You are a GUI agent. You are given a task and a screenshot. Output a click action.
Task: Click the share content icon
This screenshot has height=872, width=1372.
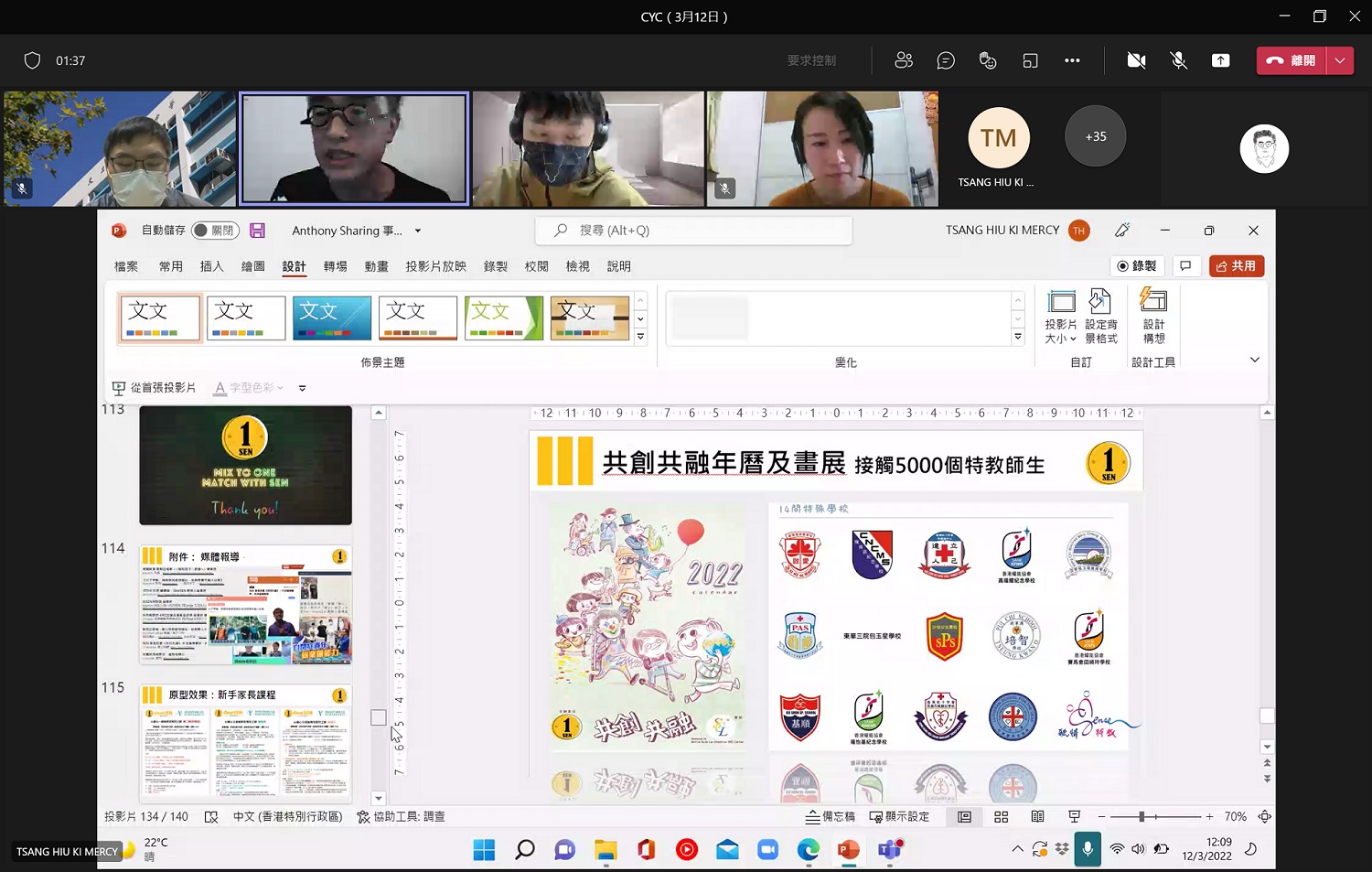(1221, 60)
